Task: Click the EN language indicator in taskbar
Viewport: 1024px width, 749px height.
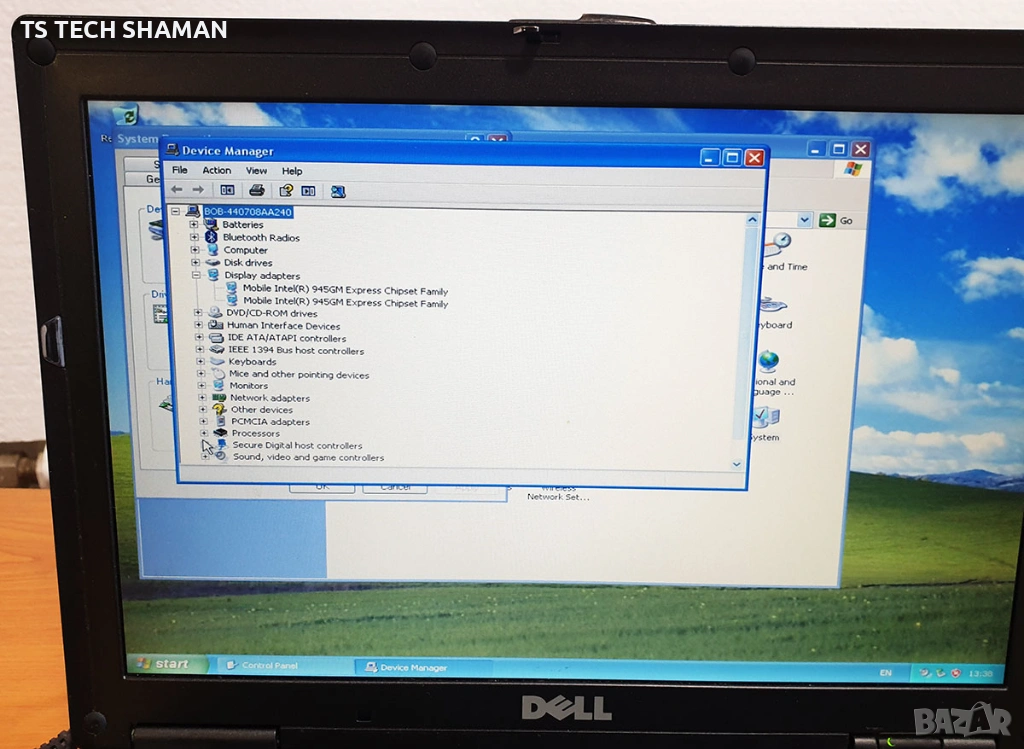Action: pos(885,673)
